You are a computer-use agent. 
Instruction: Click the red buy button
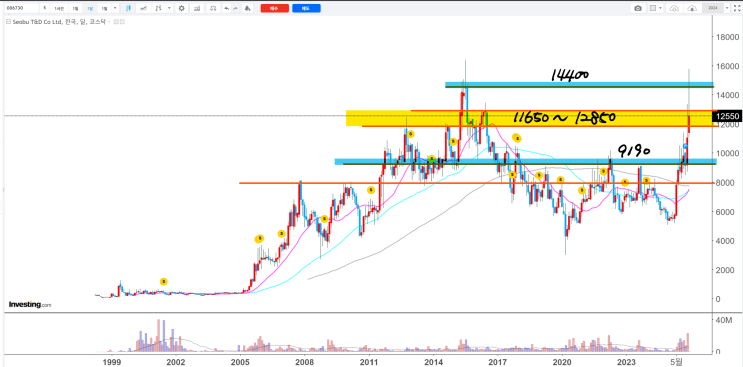275,8
